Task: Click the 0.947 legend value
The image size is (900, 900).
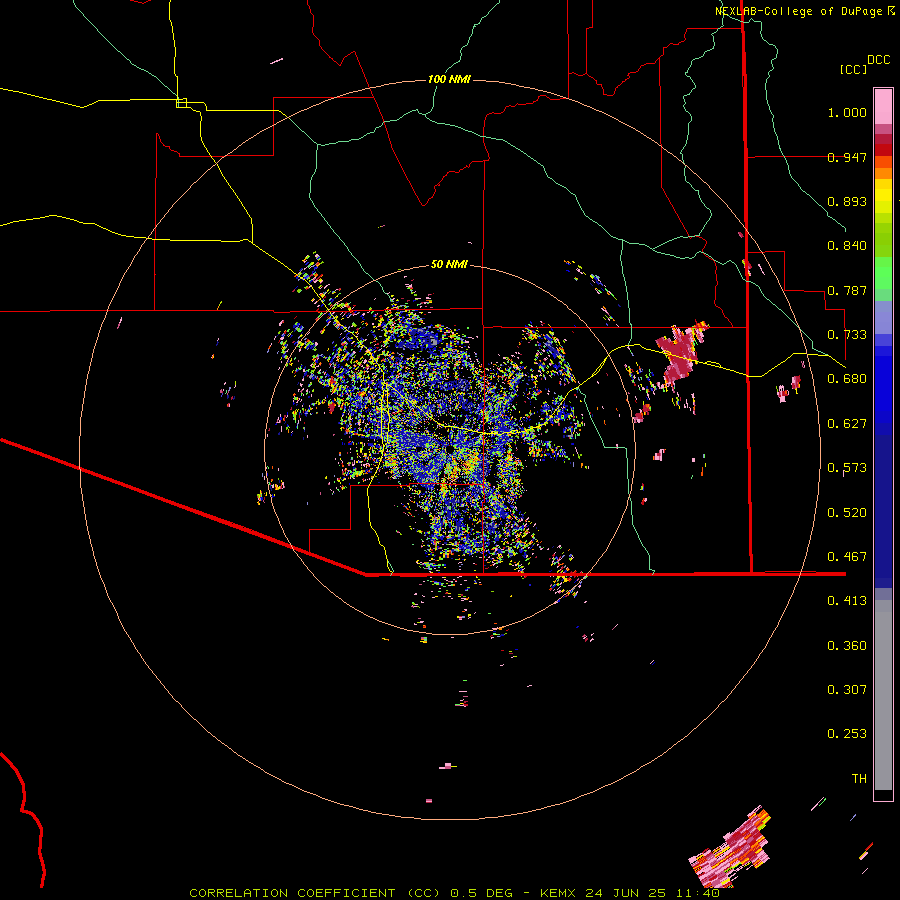Action: [847, 157]
